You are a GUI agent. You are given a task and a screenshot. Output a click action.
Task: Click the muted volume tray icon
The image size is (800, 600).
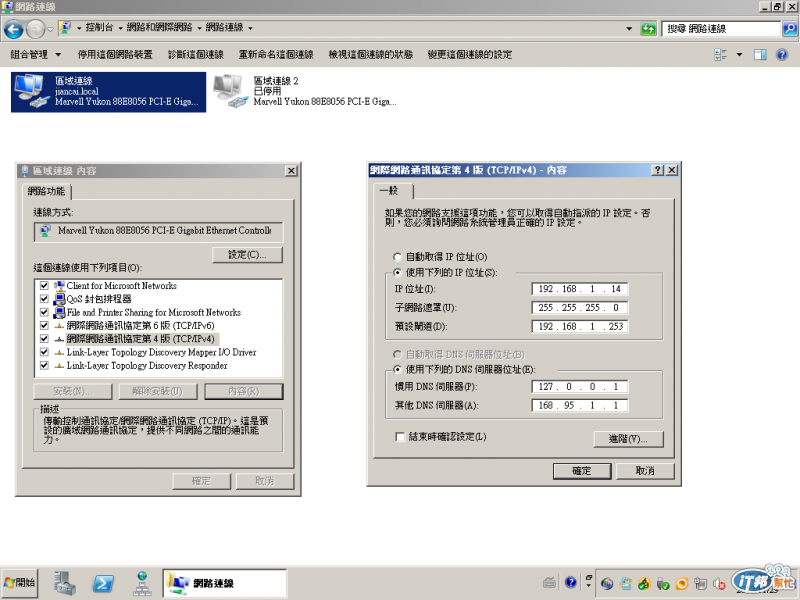719,583
